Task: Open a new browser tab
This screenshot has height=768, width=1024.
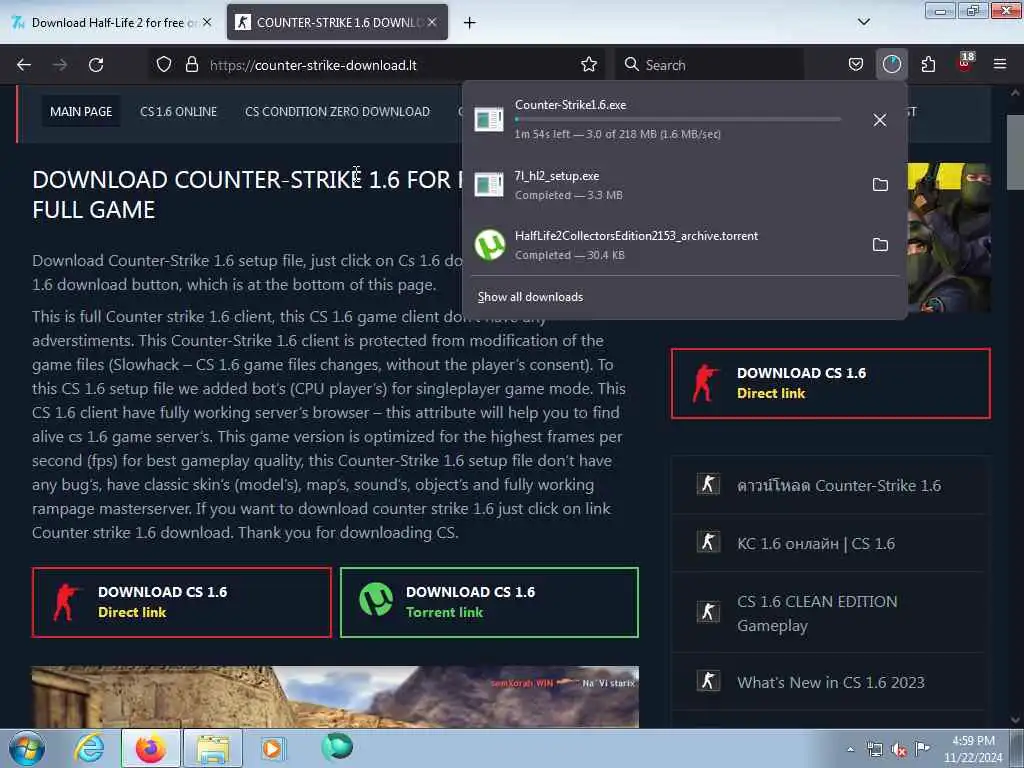Action: 470,23
